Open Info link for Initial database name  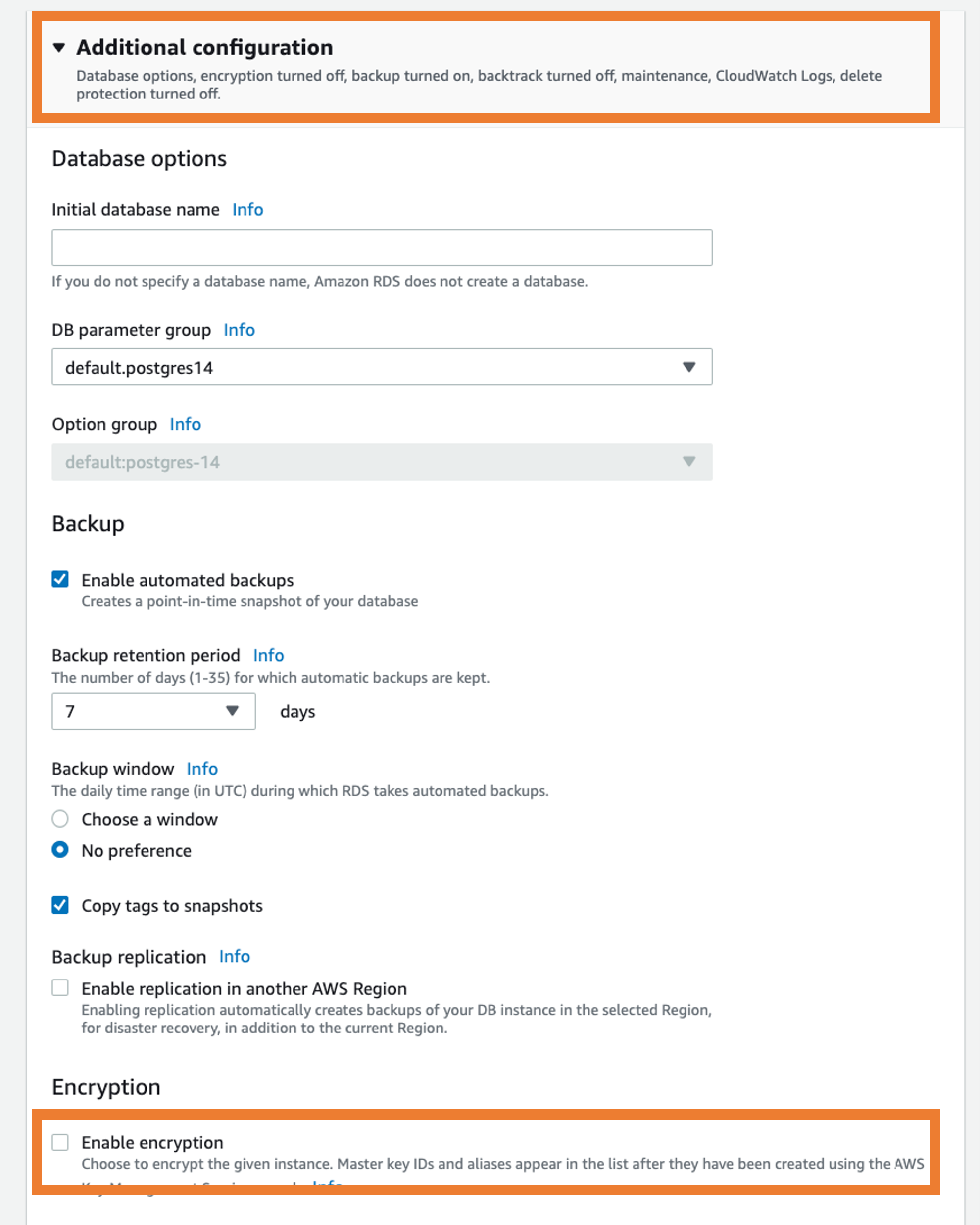click(247, 210)
